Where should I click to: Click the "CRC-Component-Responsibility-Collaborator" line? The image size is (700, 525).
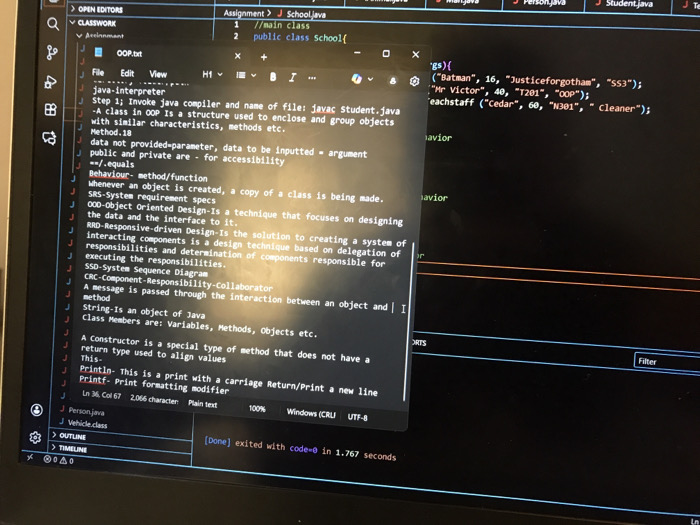coord(178,282)
